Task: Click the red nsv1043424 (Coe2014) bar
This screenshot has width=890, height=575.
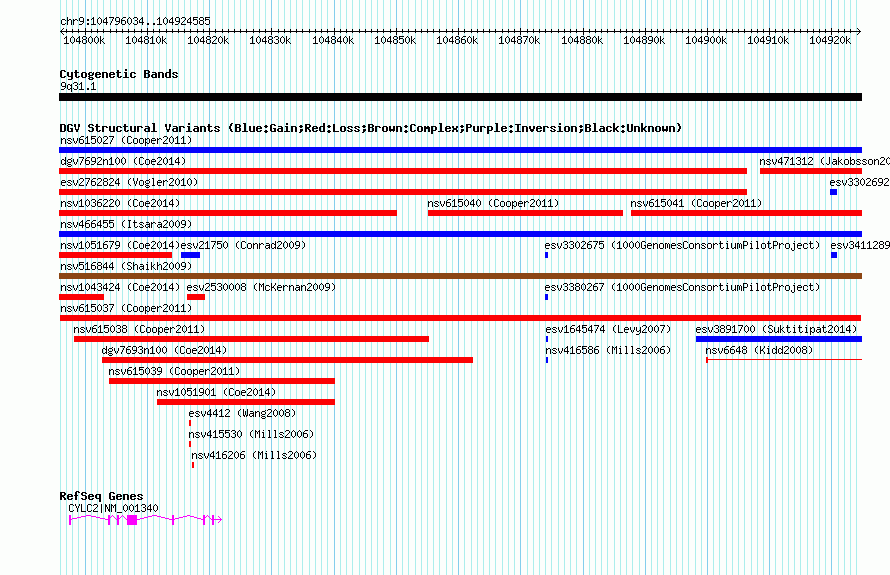Action: pos(82,297)
